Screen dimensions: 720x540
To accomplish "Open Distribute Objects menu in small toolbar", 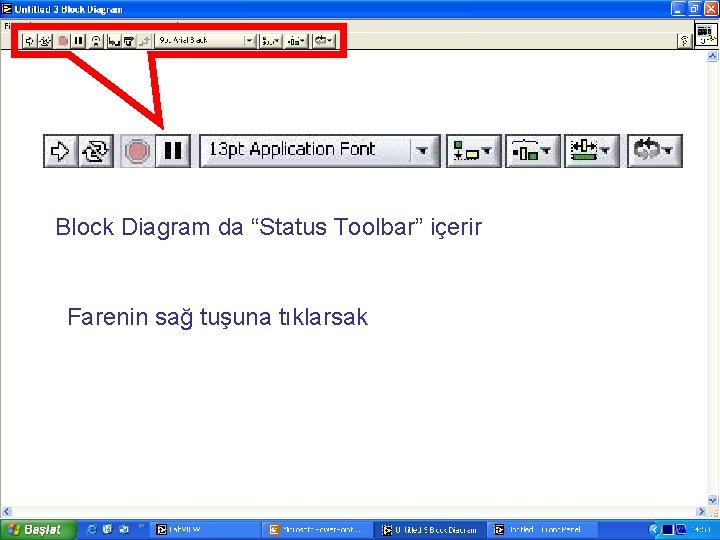I will [x=296, y=41].
